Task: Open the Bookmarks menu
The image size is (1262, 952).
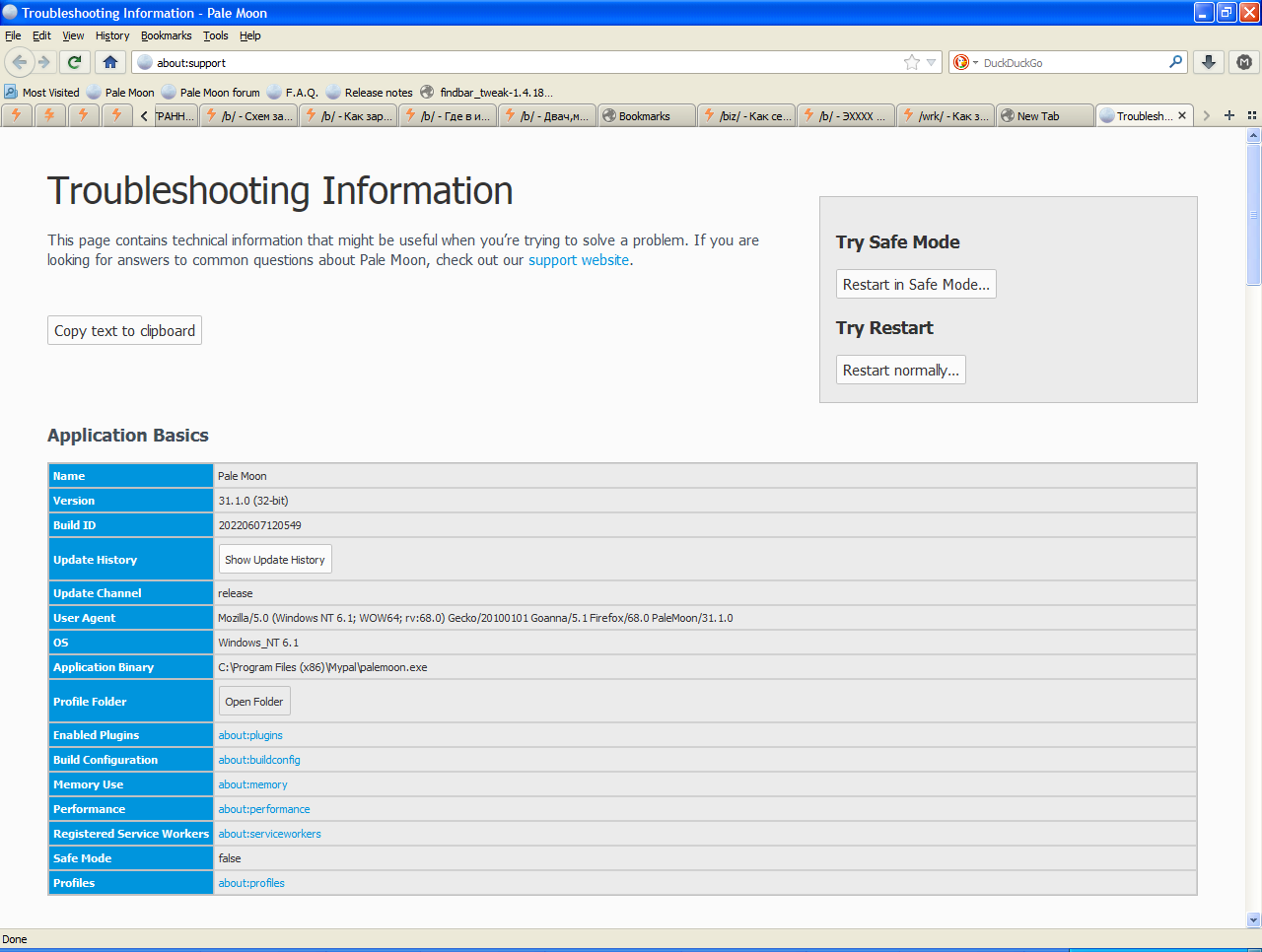Action: (x=166, y=35)
